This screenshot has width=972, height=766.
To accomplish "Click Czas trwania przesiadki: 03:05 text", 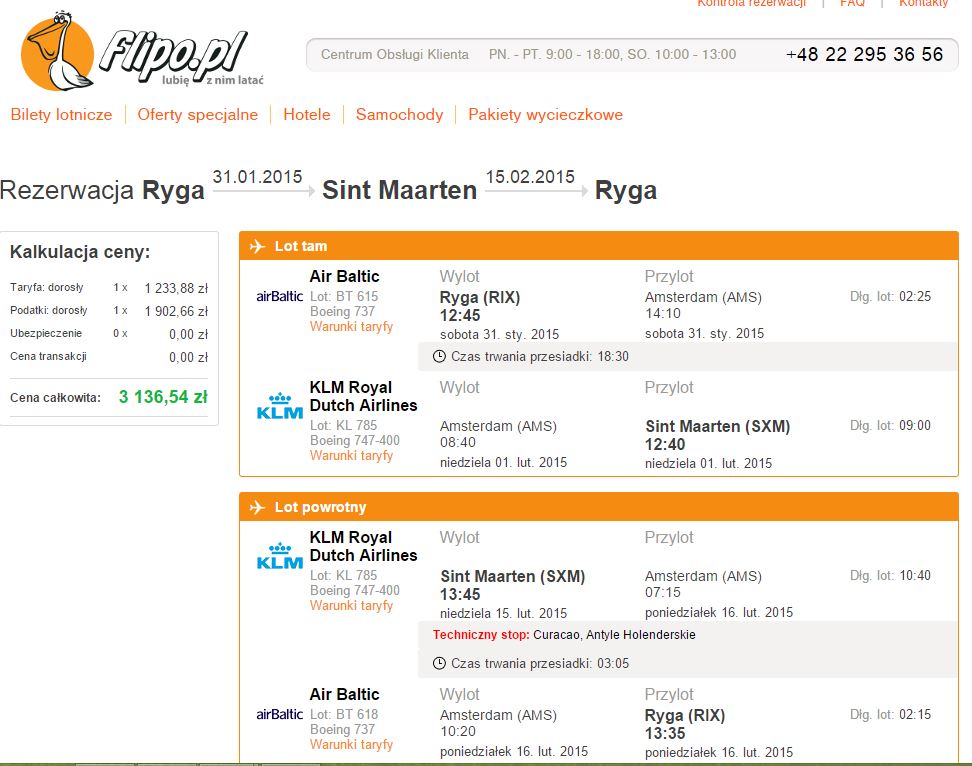I will click(x=539, y=663).
